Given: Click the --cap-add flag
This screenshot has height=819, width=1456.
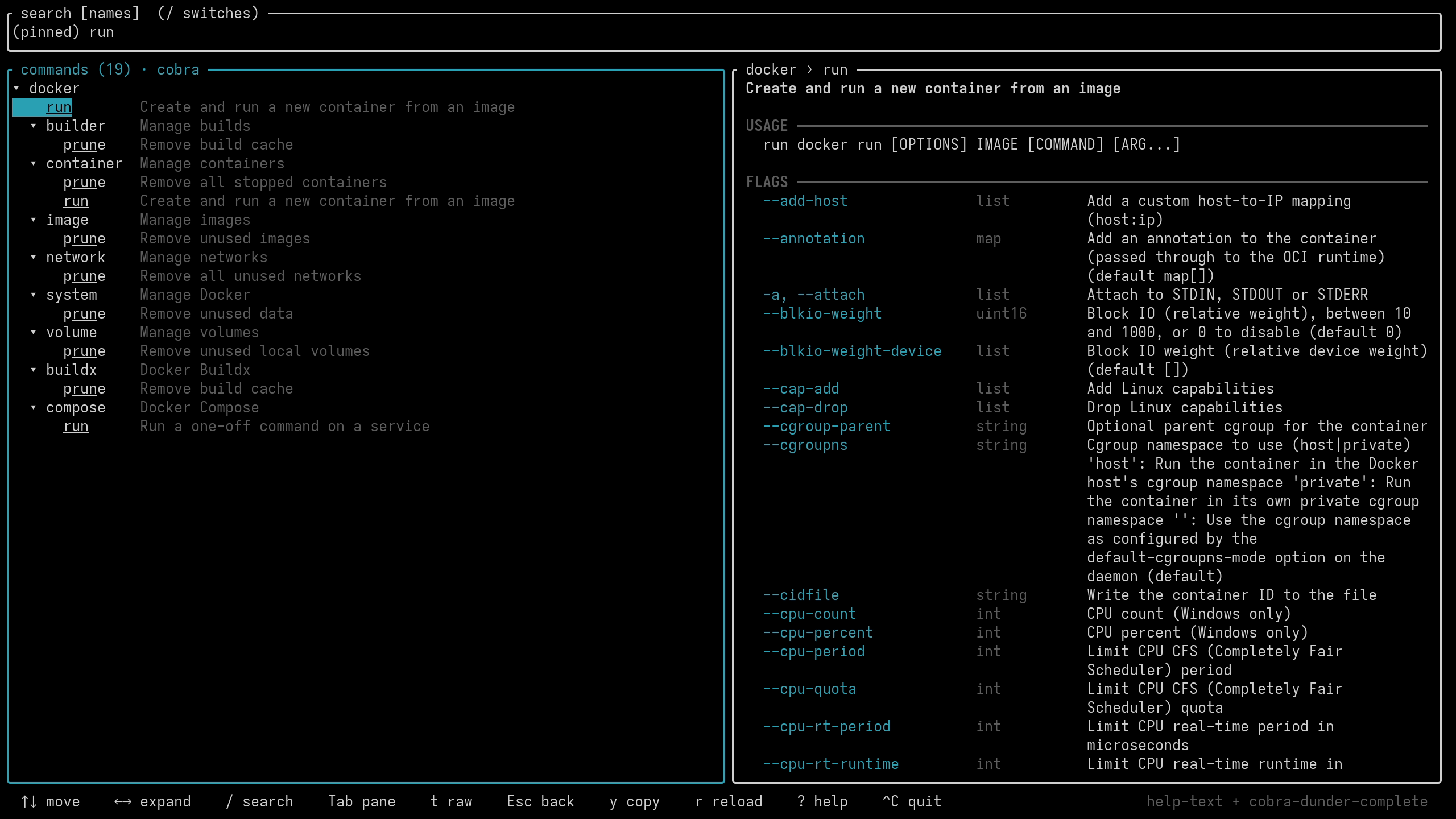Looking at the screenshot, I should click(x=801, y=389).
